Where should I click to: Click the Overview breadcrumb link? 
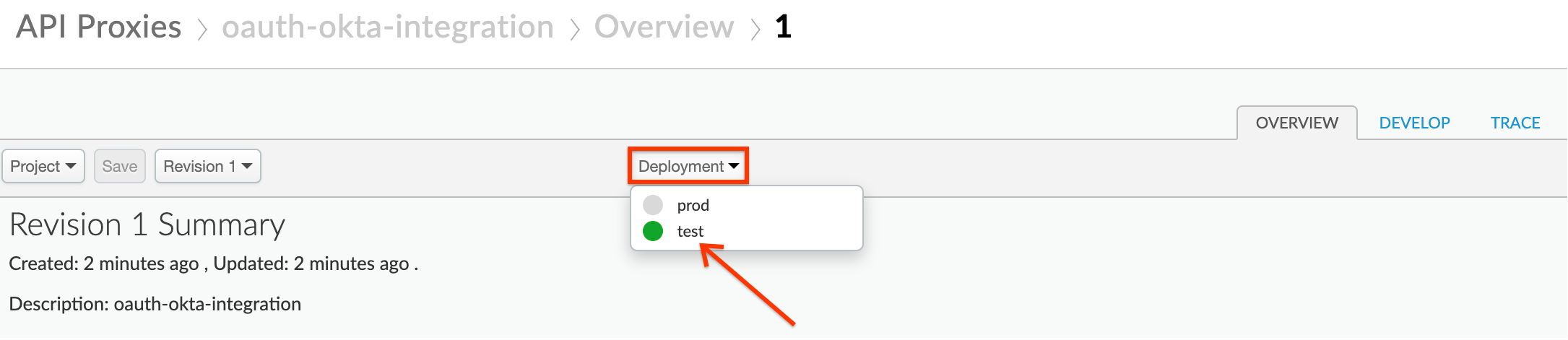664,27
